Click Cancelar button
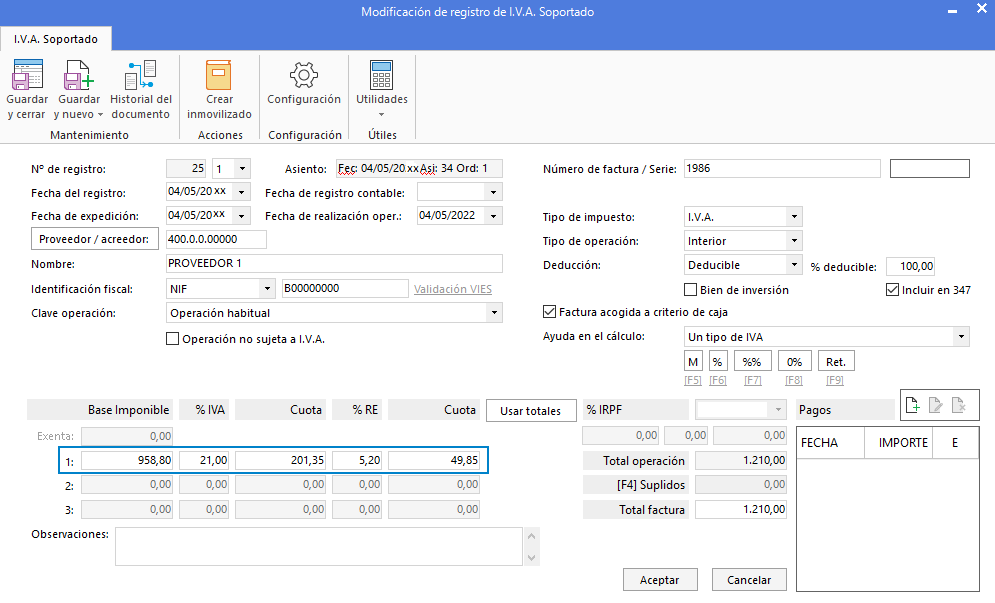Viewport: 995px width, 603px height. [x=749, y=580]
